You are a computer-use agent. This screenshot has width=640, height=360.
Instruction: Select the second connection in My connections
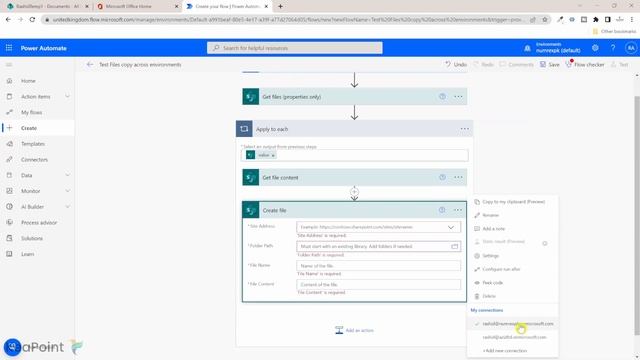coord(514,337)
